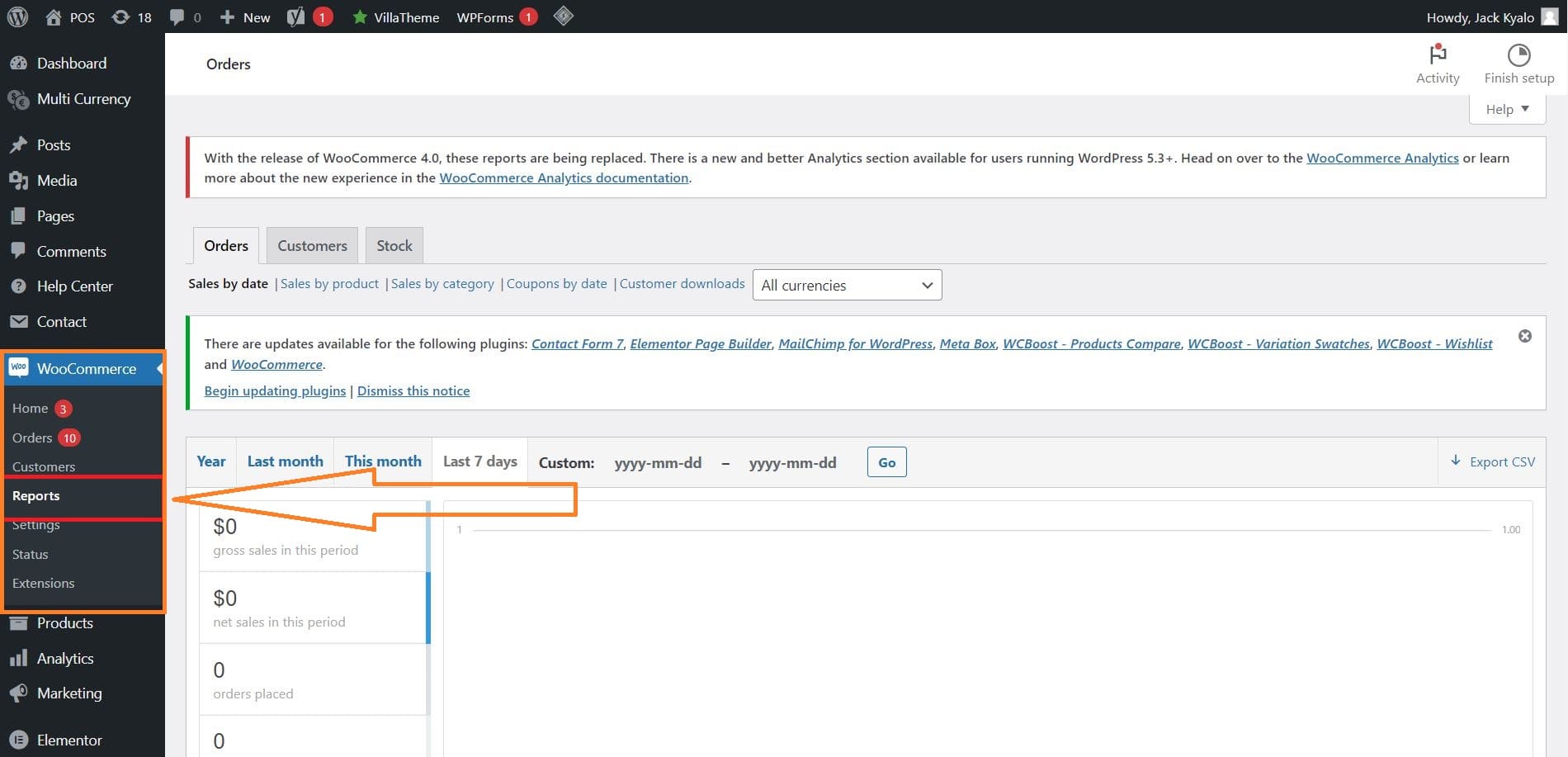Click the Analytics chart icon in the sidebar

[19, 658]
